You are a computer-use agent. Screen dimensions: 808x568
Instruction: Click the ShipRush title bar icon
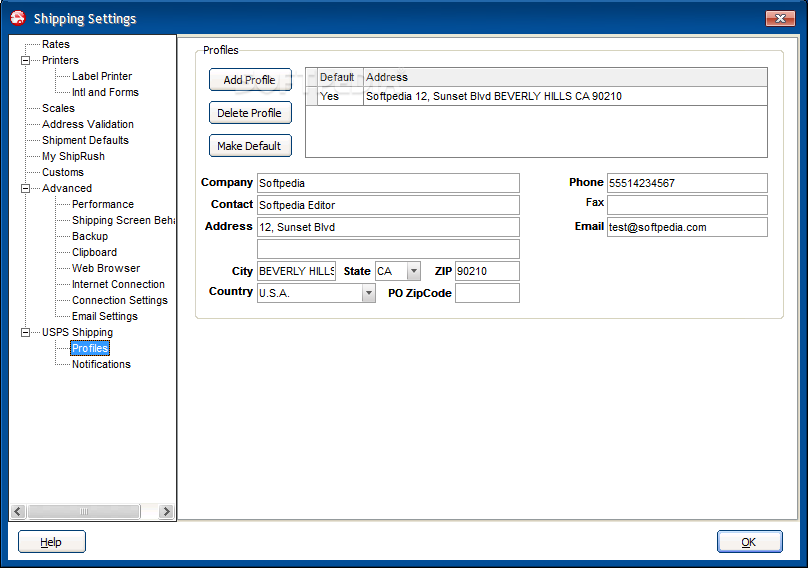point(18,18)
